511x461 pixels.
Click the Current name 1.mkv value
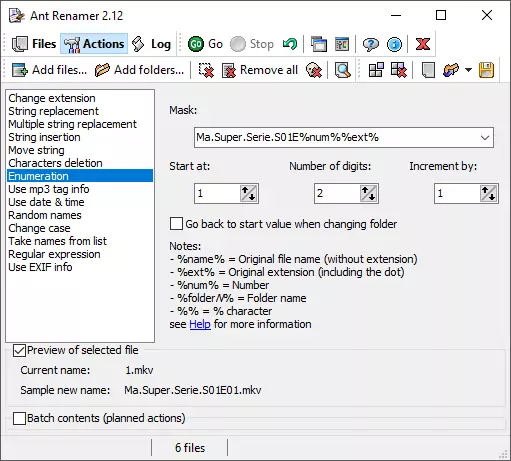pyautogui.click(x=139, y=370)
